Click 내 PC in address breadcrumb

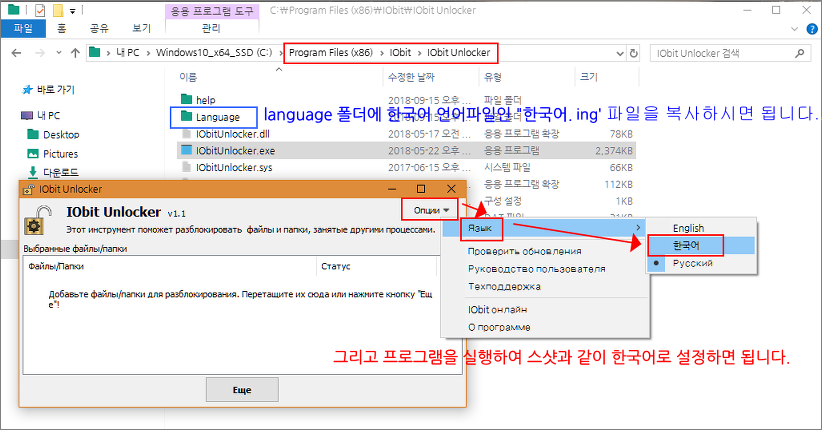(127, 53)
